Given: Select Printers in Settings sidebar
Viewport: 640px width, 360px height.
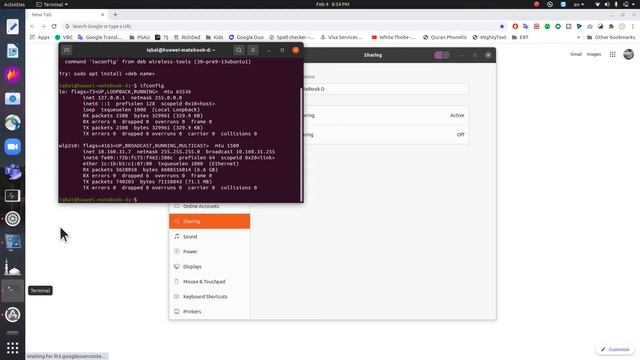Looking at the screenshot, I should click(x=210, y=311).
